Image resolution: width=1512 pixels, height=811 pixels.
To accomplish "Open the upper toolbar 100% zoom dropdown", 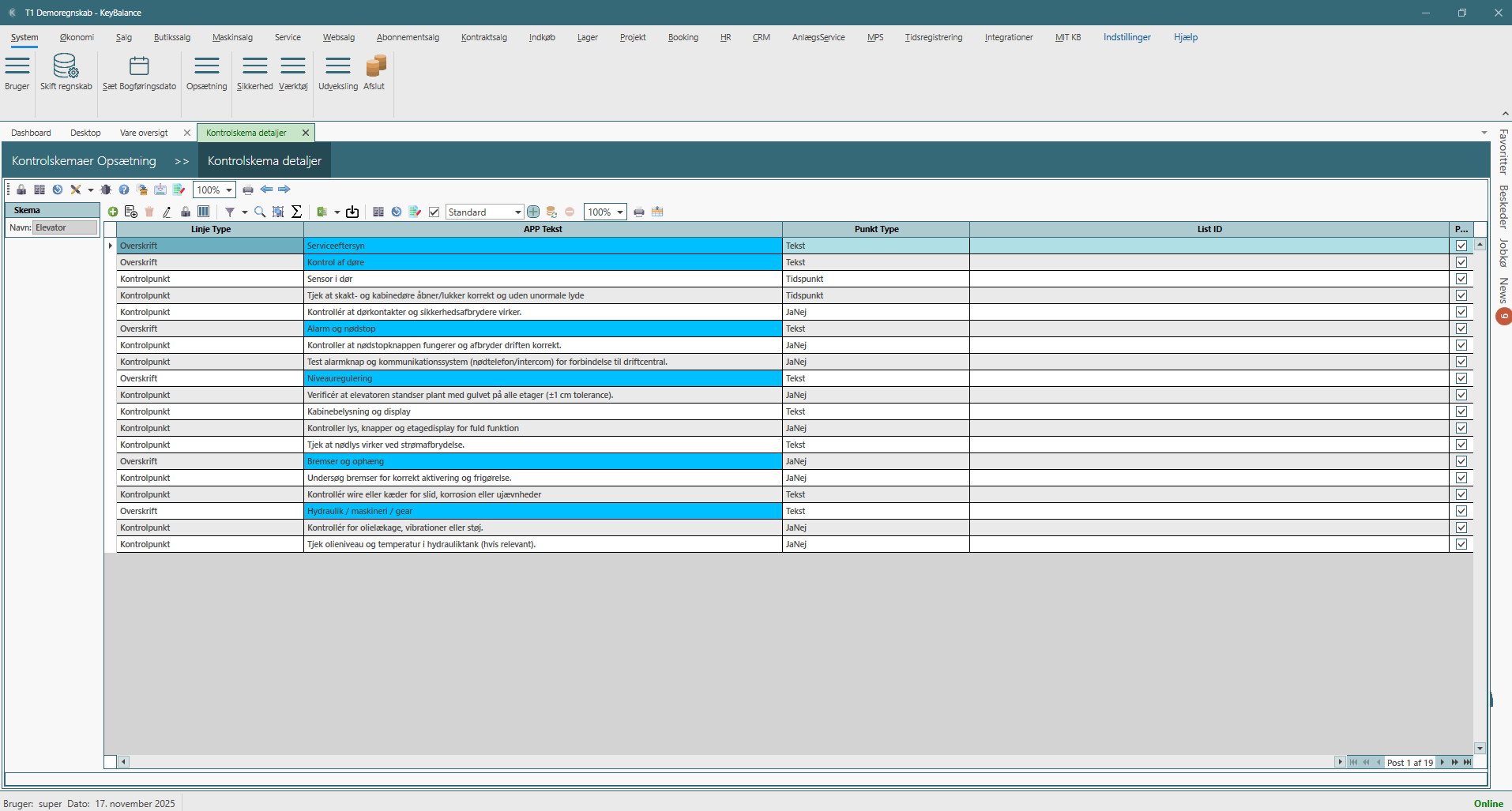I will click(229, 190).
